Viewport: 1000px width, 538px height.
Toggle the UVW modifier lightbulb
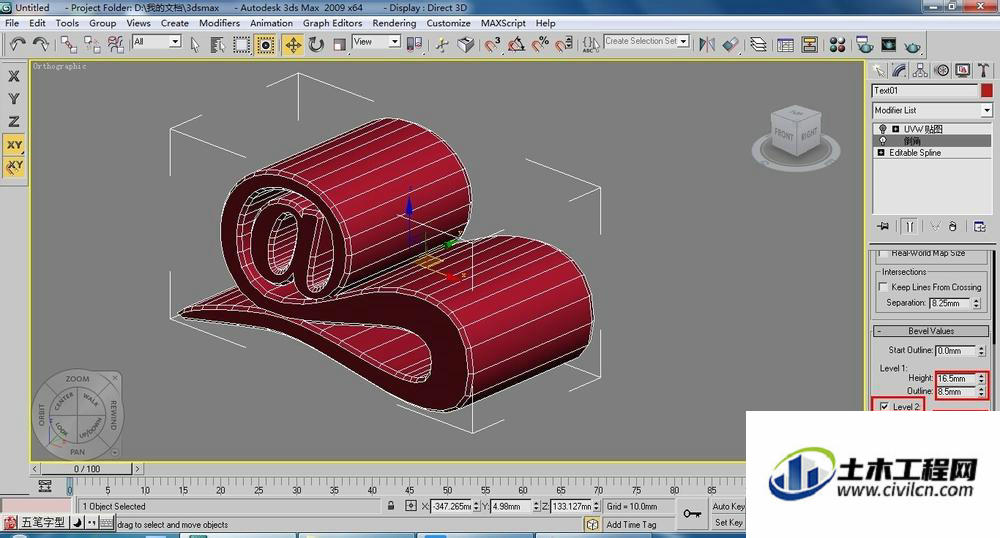pos(883,129)
